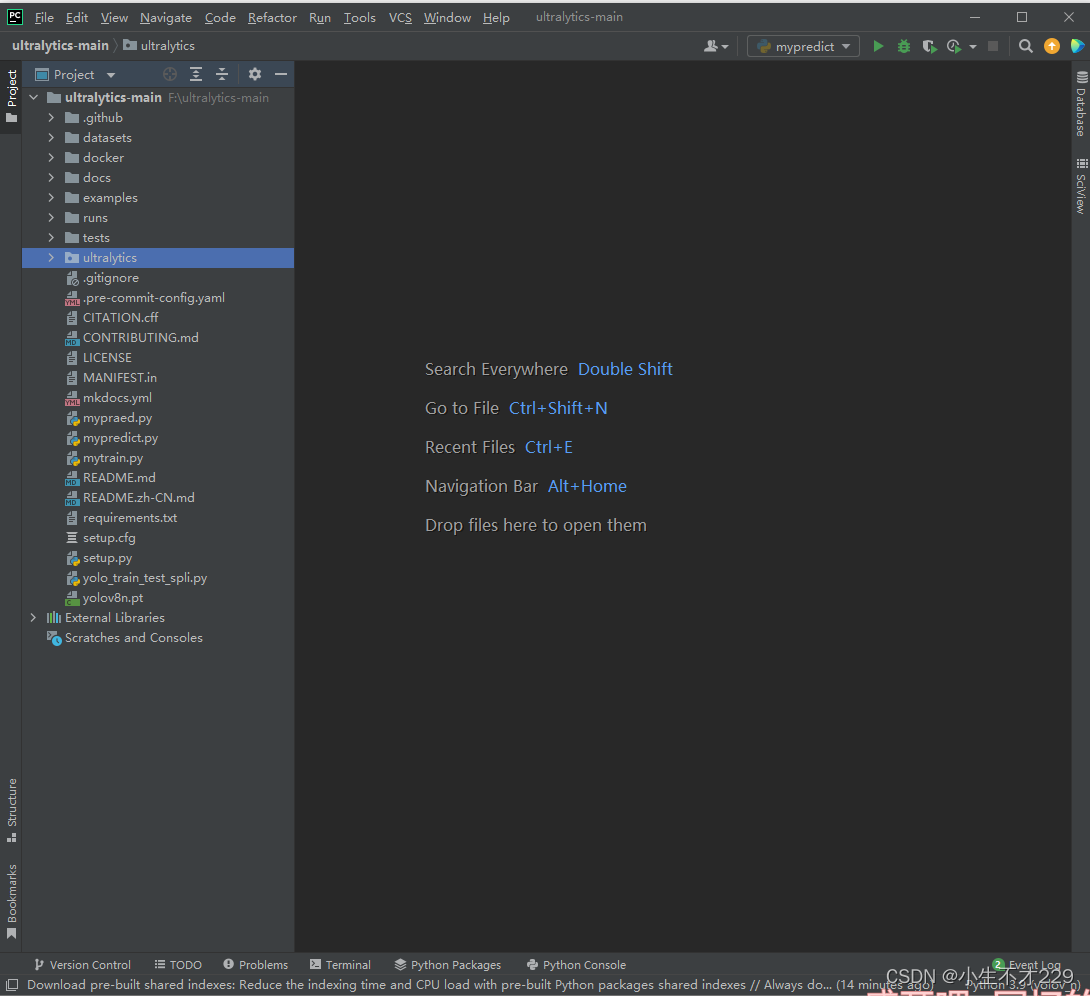
Task: Start debugging with the bug icon
Action: (x=904, y=46)
